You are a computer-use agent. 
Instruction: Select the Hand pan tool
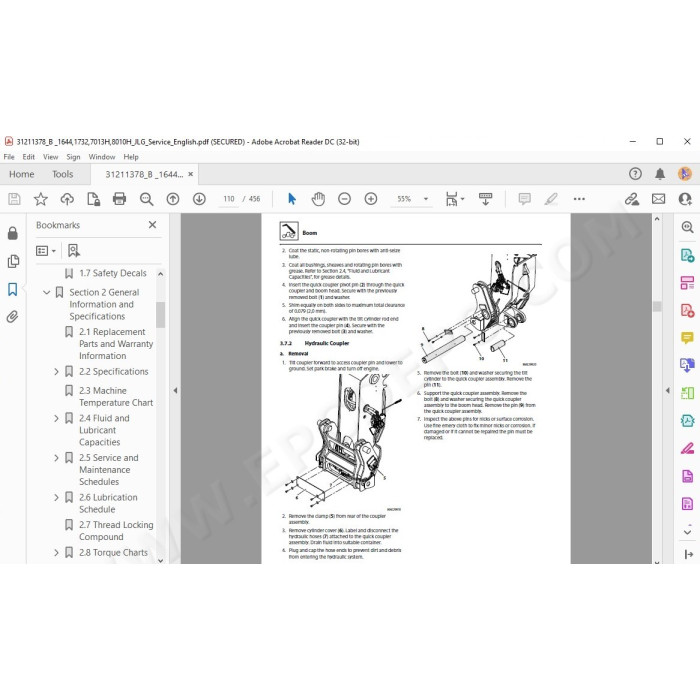318,199
